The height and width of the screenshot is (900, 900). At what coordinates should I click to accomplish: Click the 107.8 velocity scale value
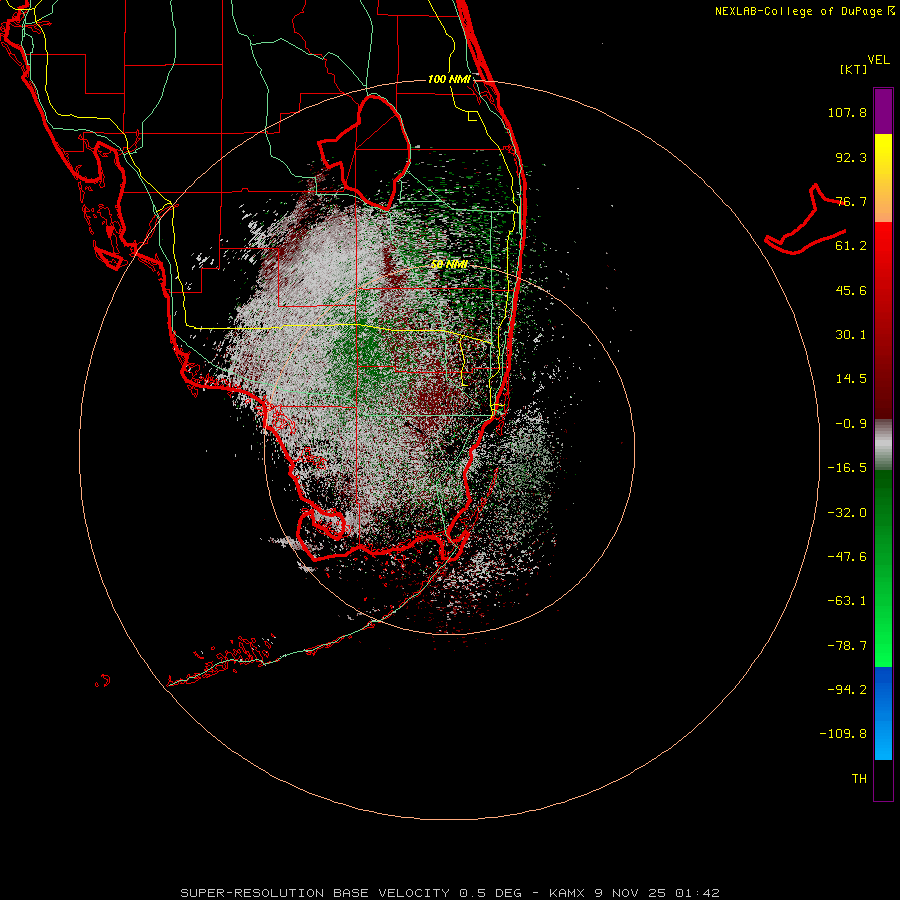tap(847, 112)
